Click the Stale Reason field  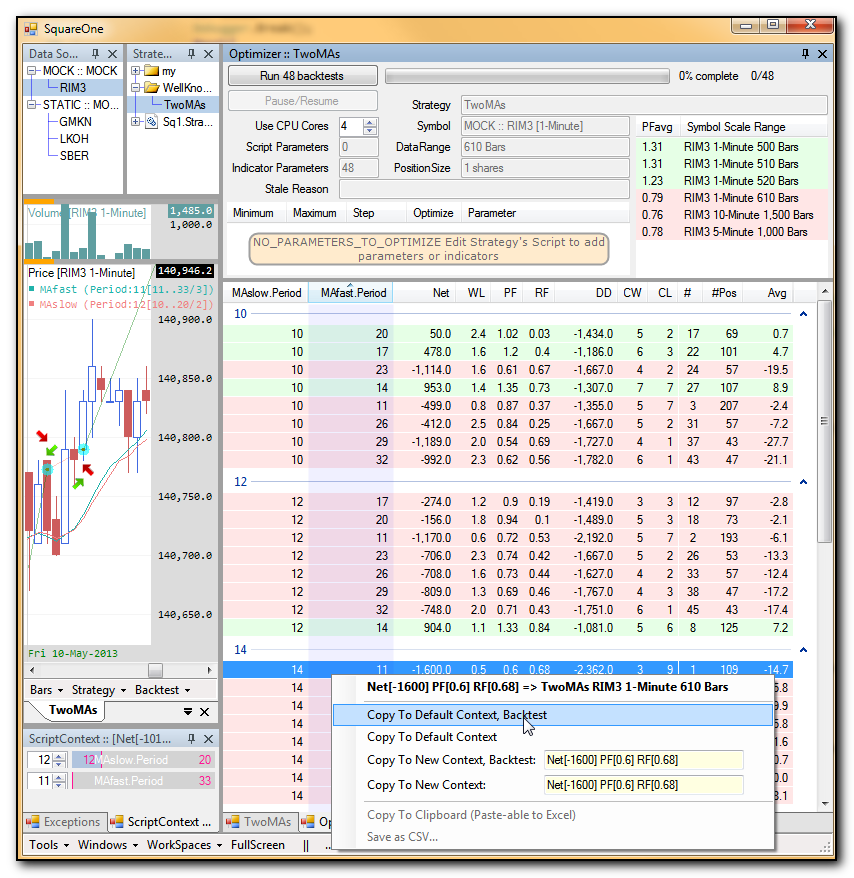(484, 189)
